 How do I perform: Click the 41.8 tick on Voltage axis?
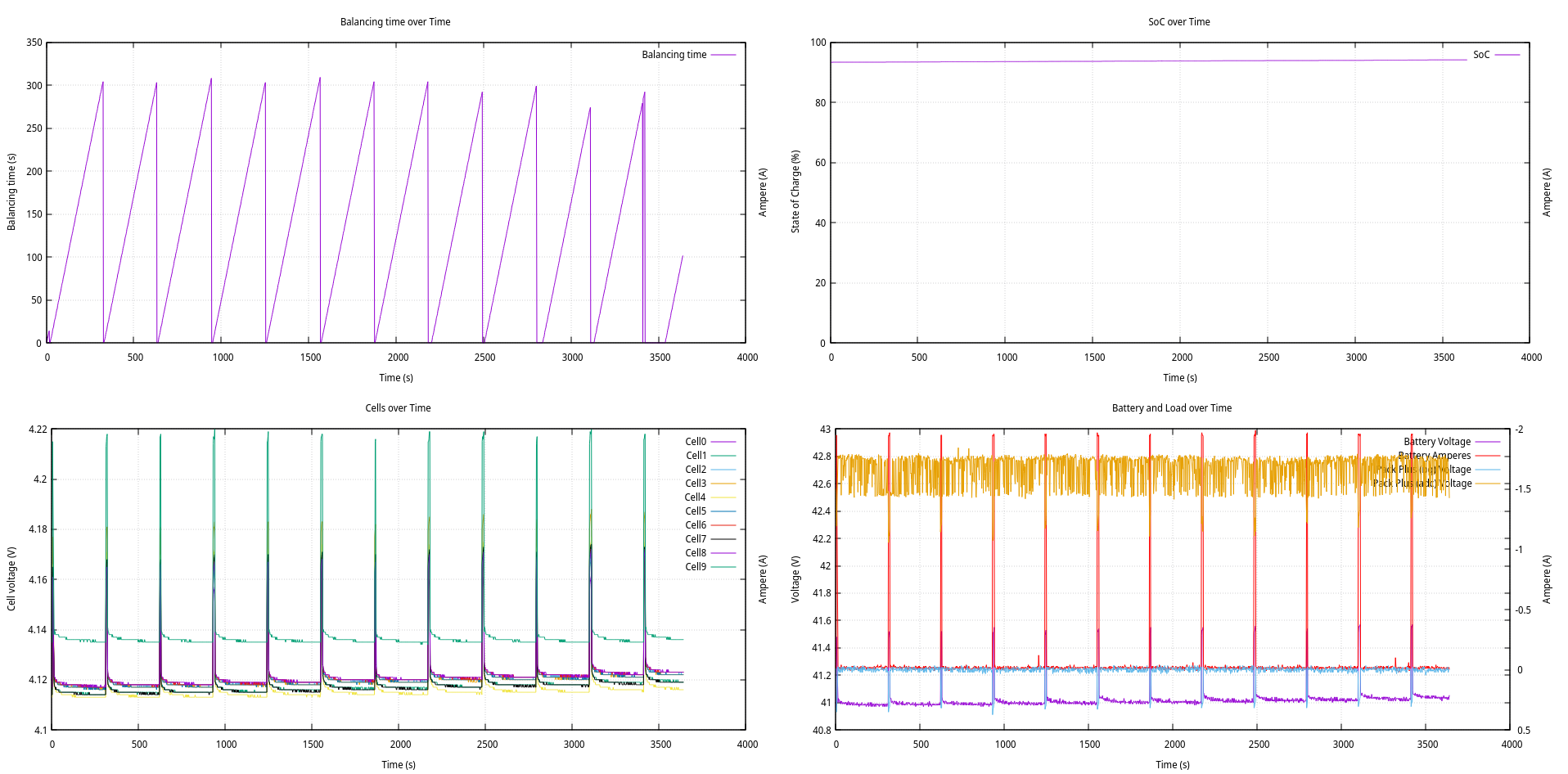822,593
